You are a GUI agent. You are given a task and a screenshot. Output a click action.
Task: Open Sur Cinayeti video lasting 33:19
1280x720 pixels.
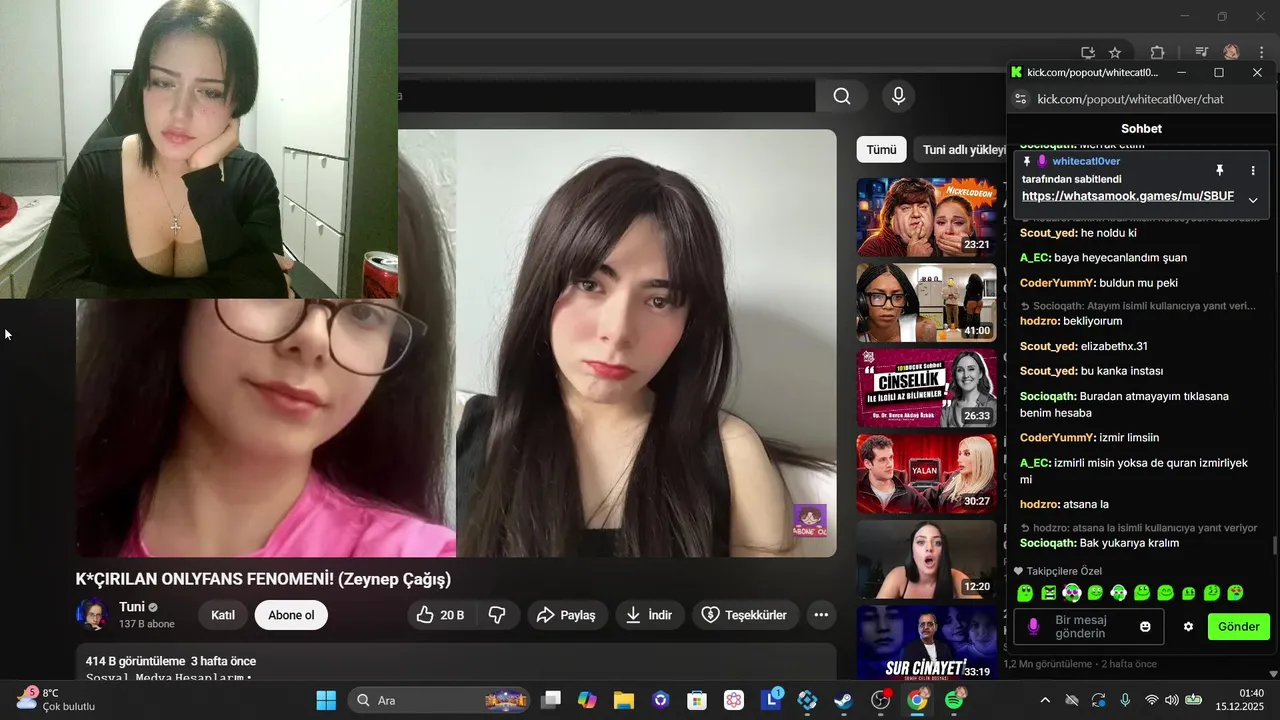[926, 643]
